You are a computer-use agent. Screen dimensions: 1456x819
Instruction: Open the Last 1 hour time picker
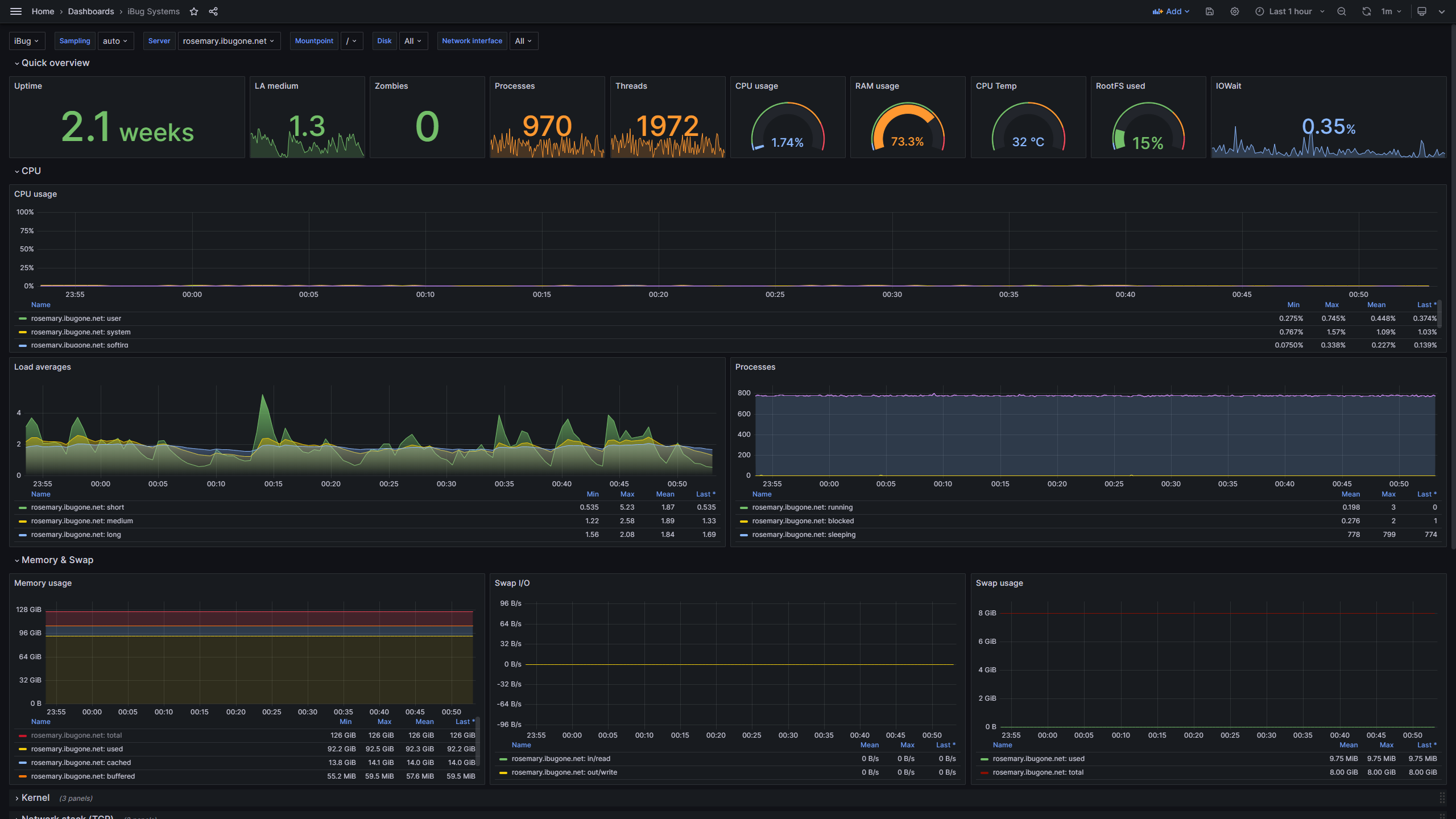pos(1290,11)
